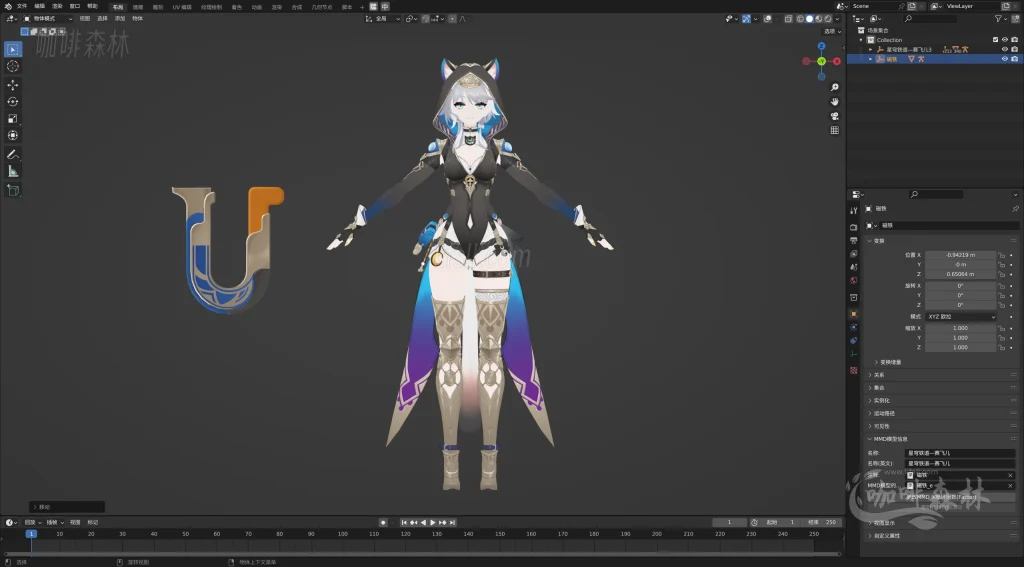Image resolution: width=1024 pixels, height=567 pixels.
Task: Switch to rendered viewport shading
Action: [828, 19]
